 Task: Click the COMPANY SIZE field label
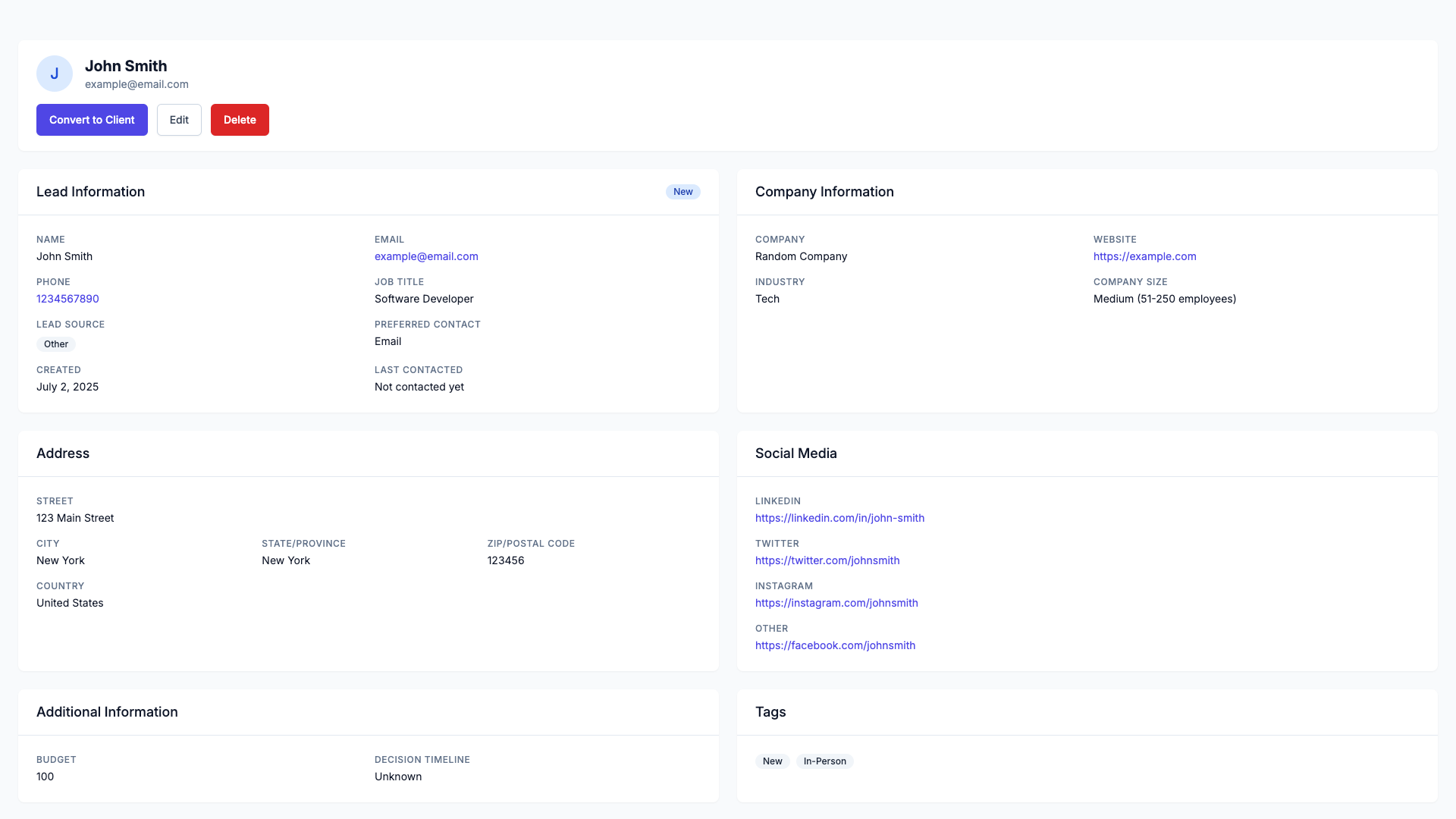point(1131,282)
